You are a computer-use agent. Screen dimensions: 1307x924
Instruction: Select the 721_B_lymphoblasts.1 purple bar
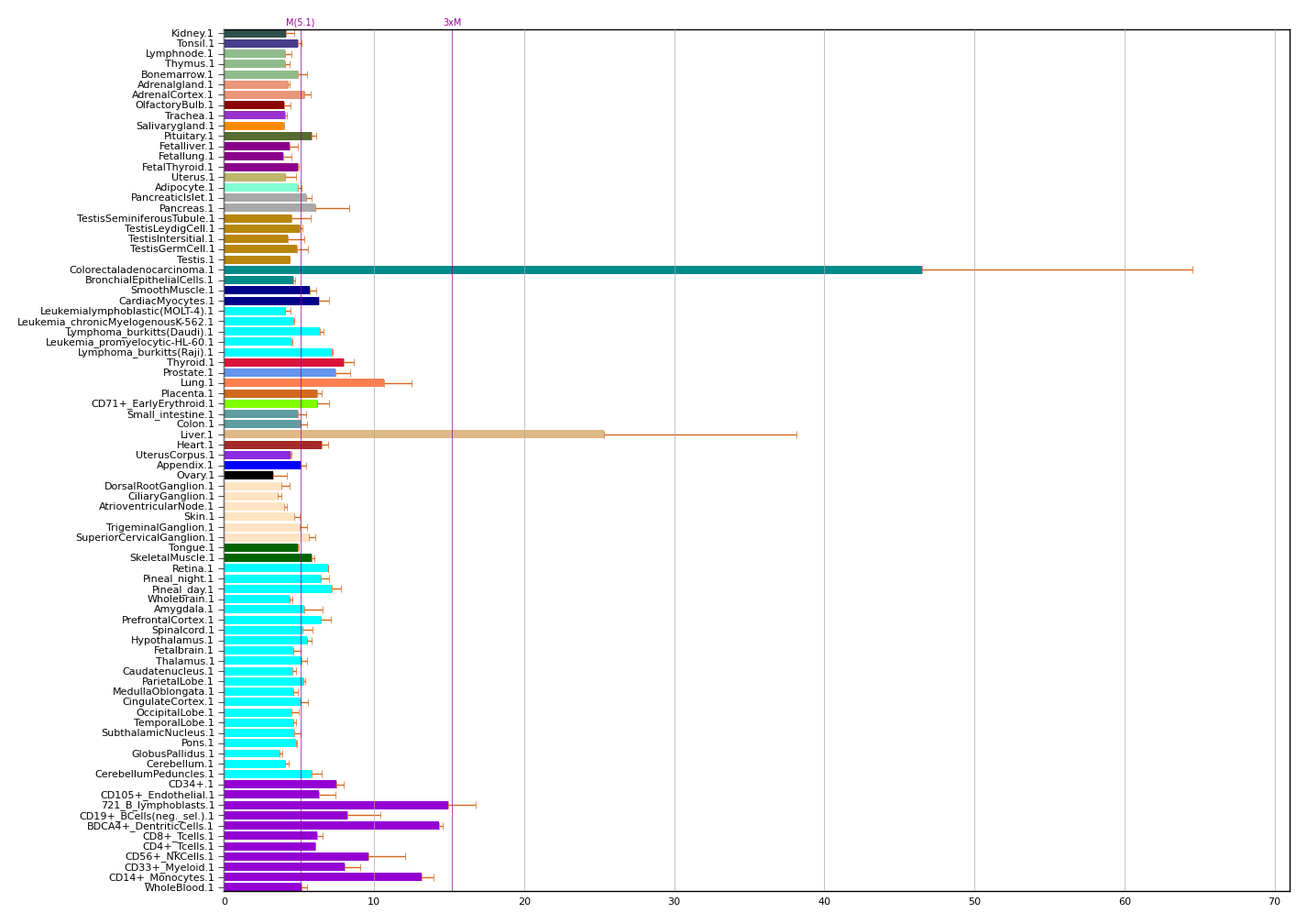[x=335, y=805]
